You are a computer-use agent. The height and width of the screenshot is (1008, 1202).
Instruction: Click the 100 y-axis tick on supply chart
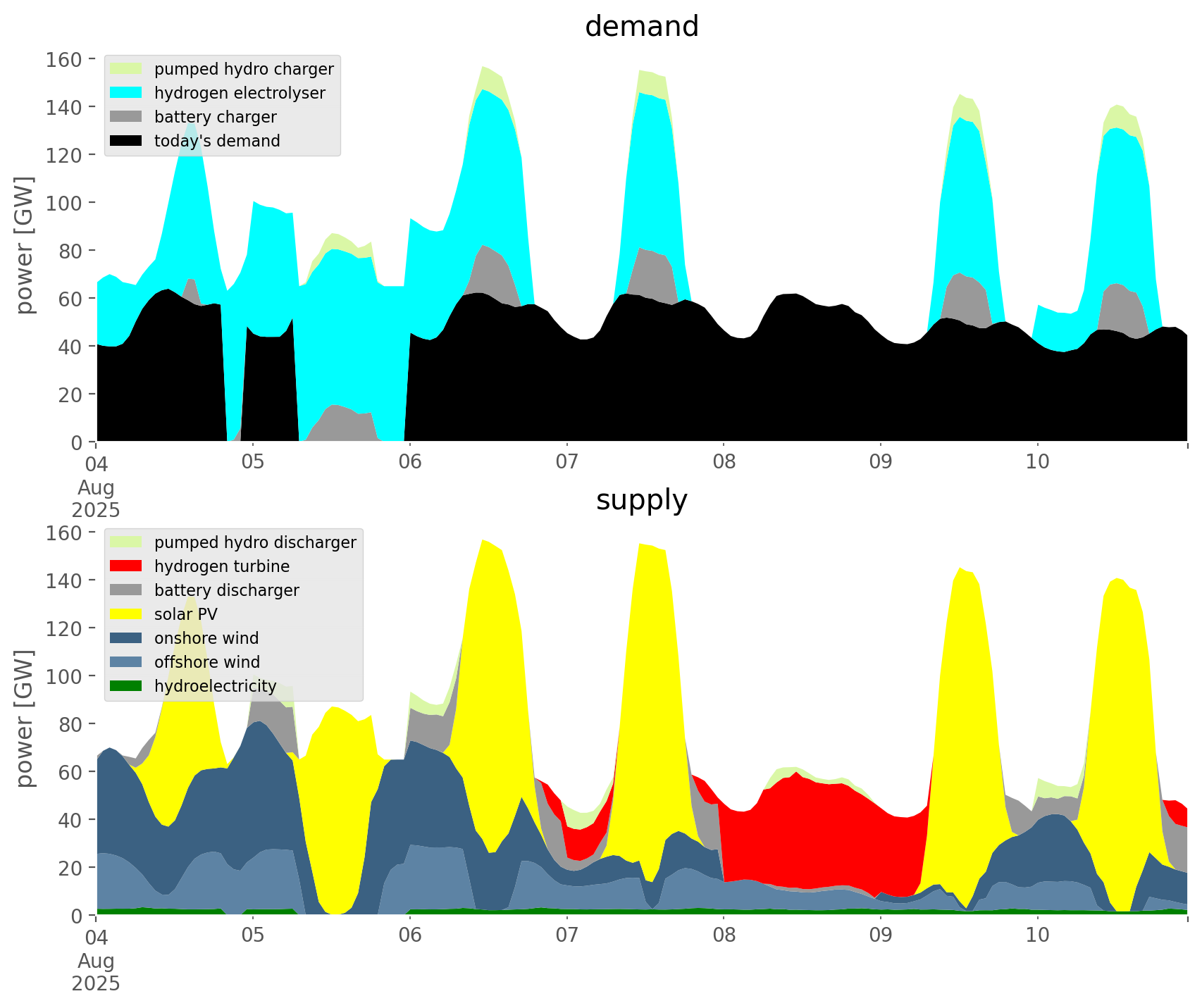point(64,676)
